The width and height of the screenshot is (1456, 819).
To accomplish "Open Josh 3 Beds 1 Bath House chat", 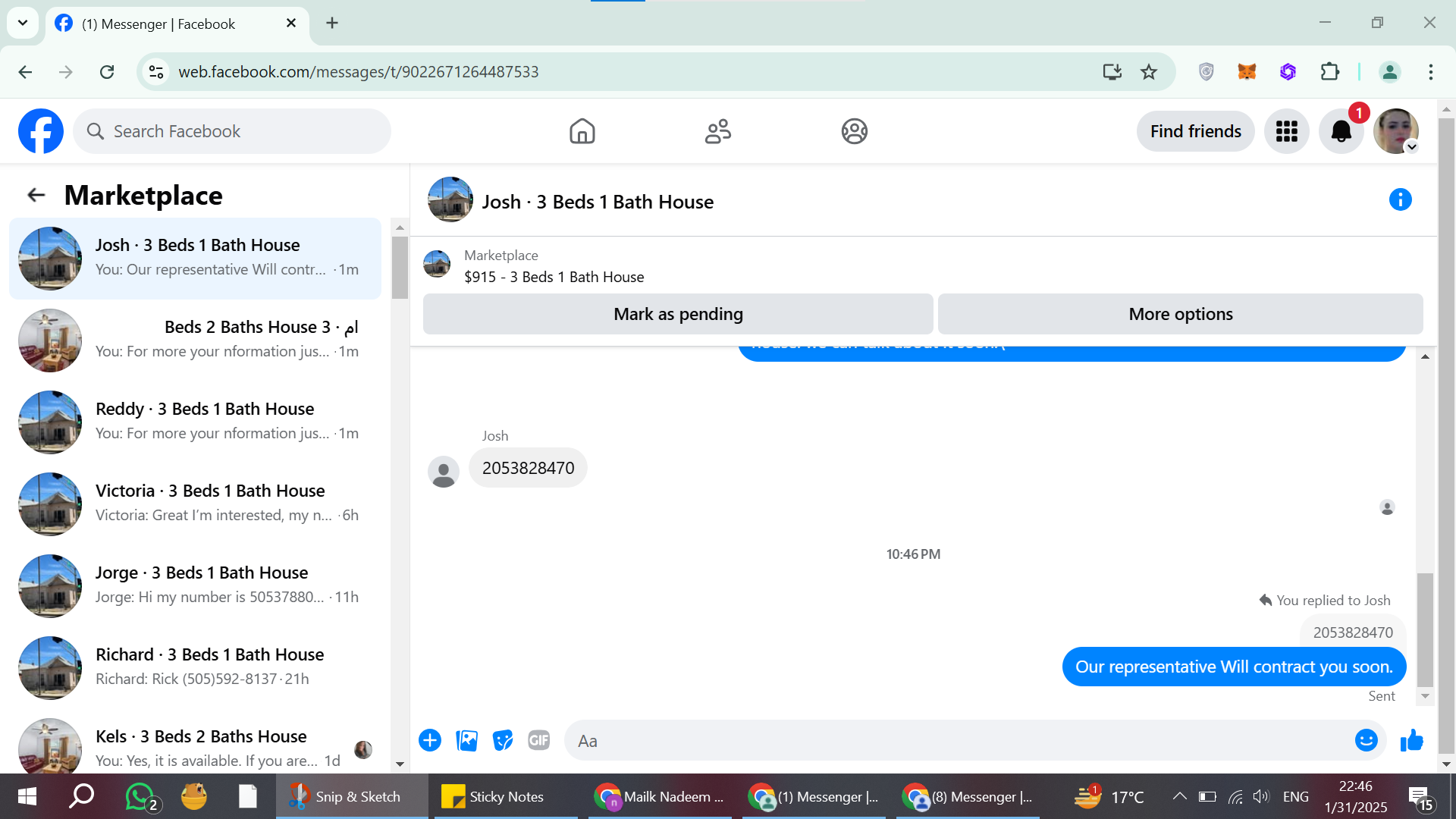I will tap(195, 258).
